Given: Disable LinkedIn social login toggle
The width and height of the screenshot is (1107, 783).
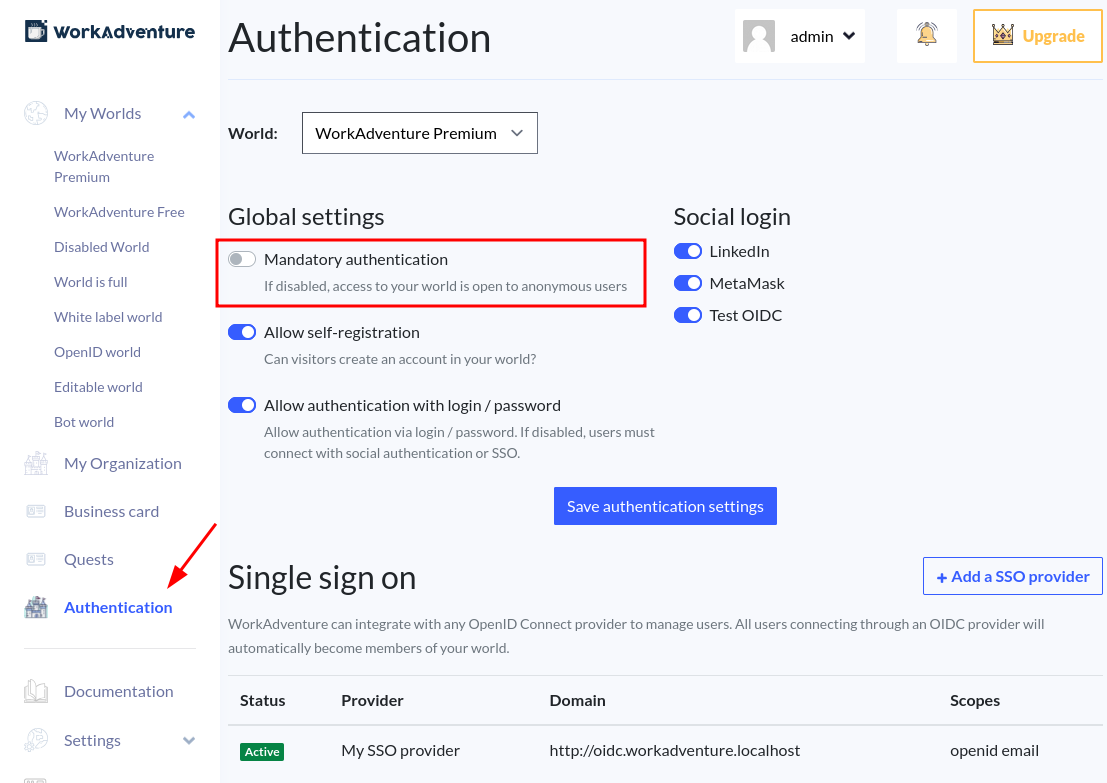Looking at the screenshot, I should point(688,251).
